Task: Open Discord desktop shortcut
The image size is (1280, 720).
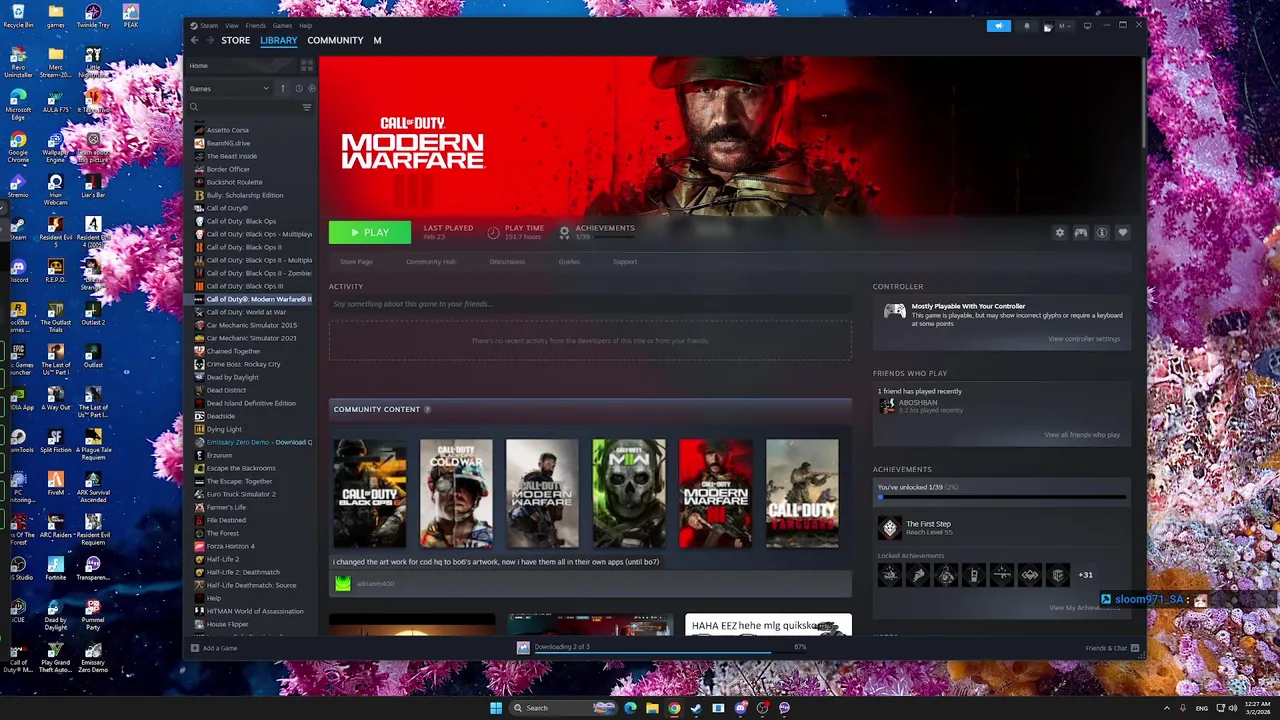Action: 18,270
